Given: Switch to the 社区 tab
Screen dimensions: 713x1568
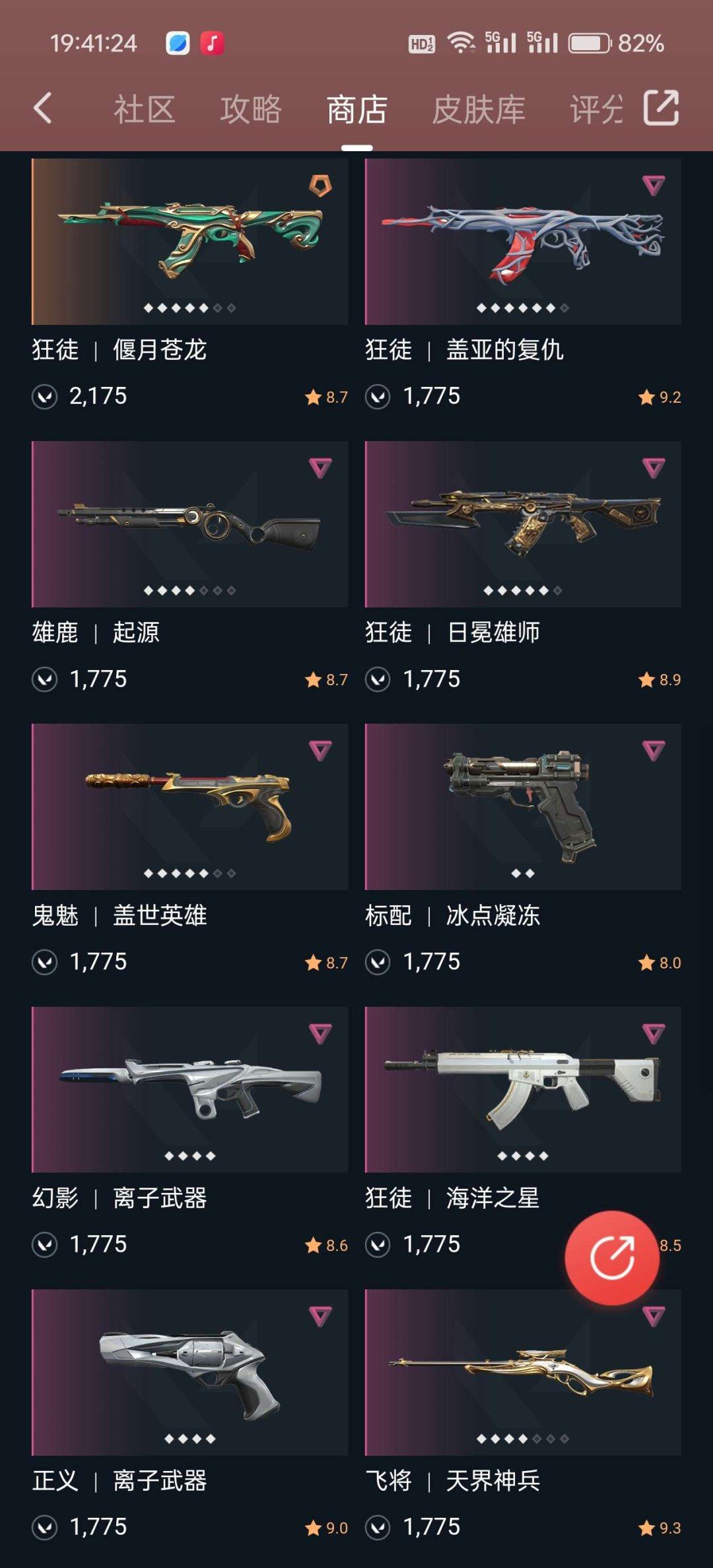Looking at the screenshot, I should coord(145,109).
